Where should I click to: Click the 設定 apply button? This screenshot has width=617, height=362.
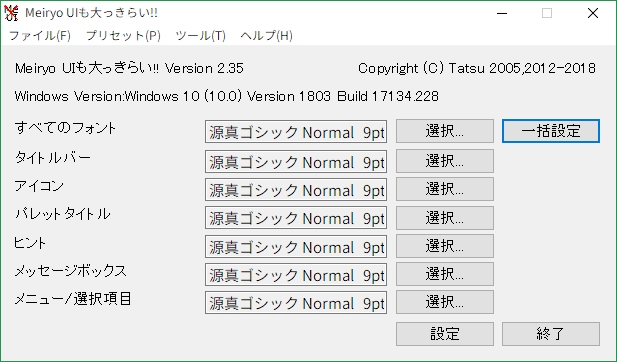pyautogui.click(x=445, y=334)
